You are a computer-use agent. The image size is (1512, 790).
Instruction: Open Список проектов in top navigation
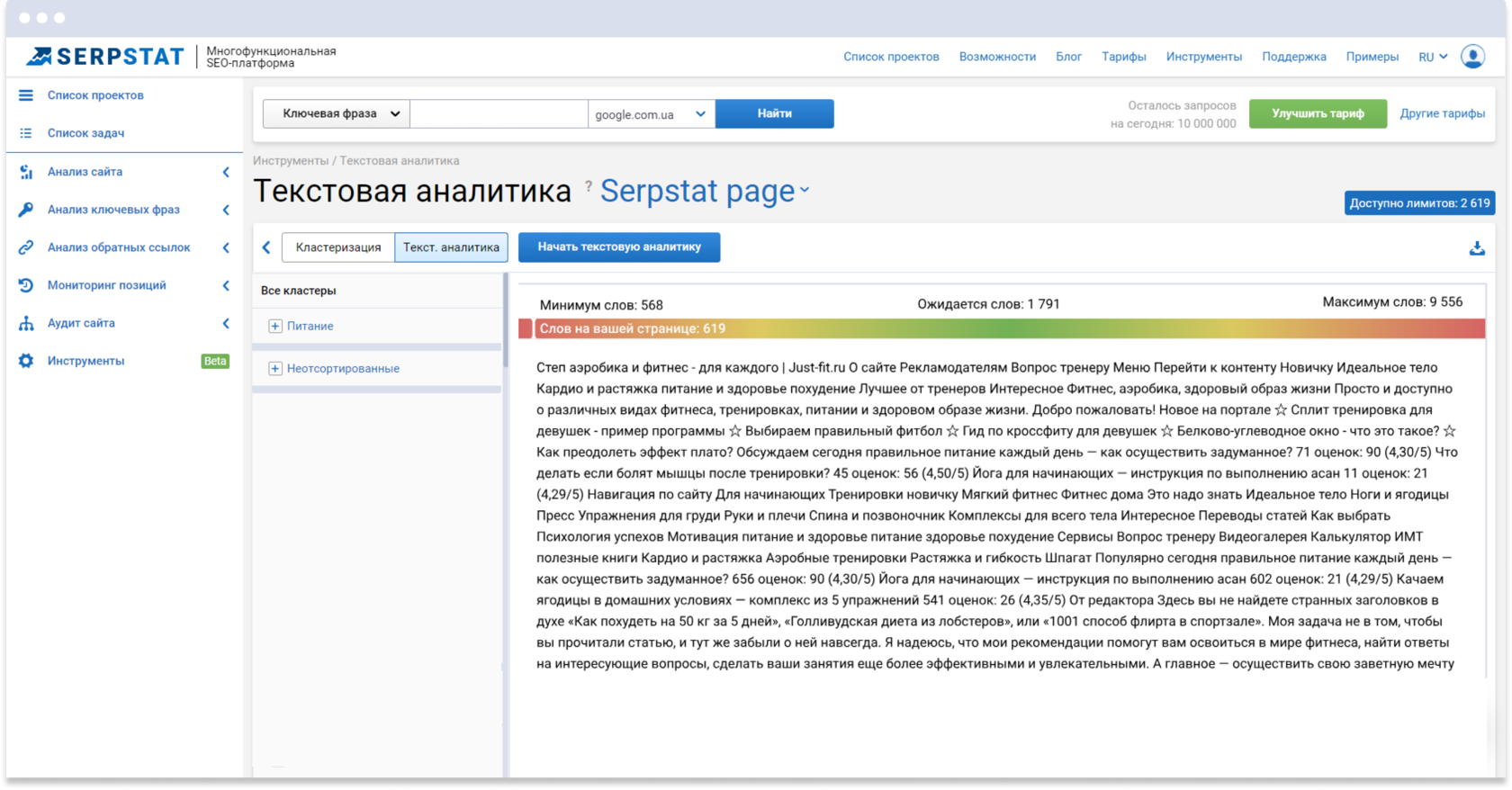tap(891, 57)
